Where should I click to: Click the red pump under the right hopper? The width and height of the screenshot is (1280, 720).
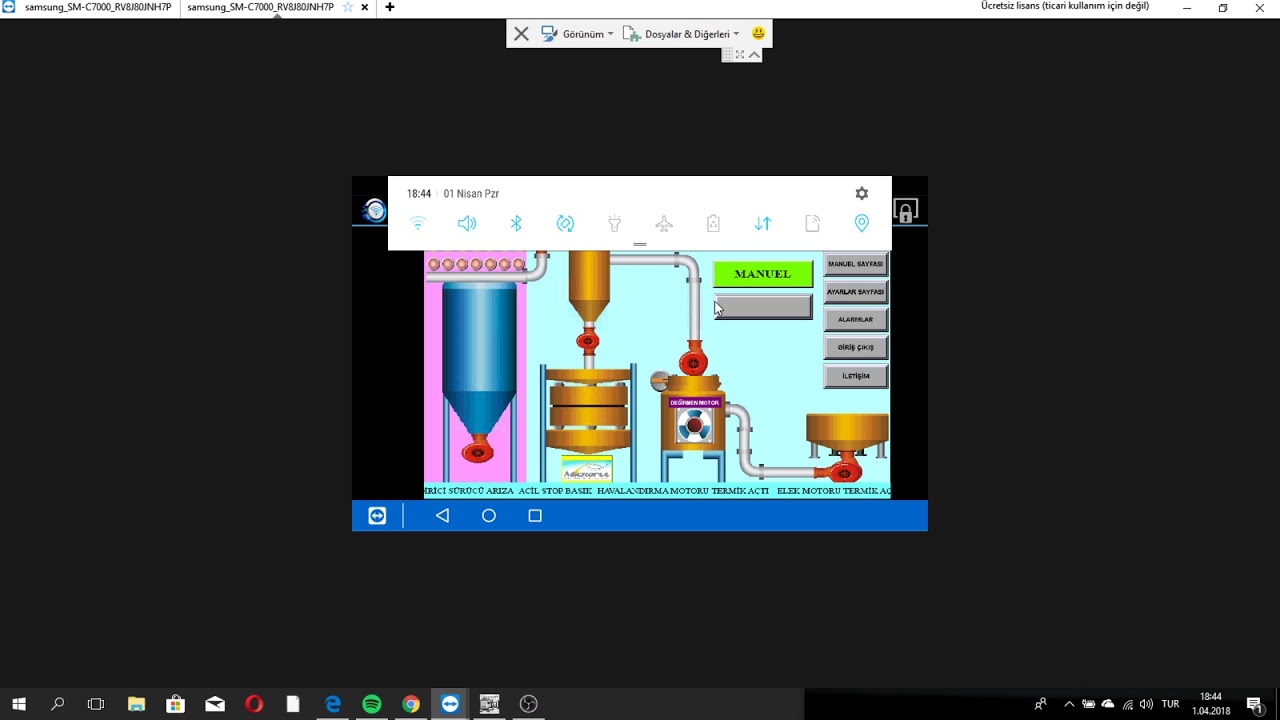[846, 468]
